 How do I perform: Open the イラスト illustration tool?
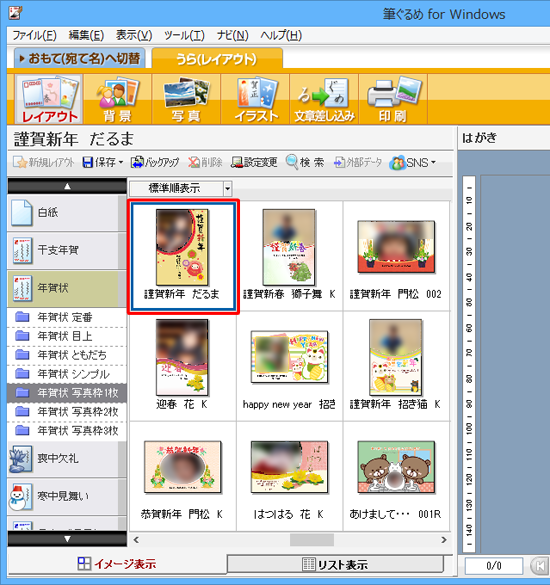coord(256,99)
